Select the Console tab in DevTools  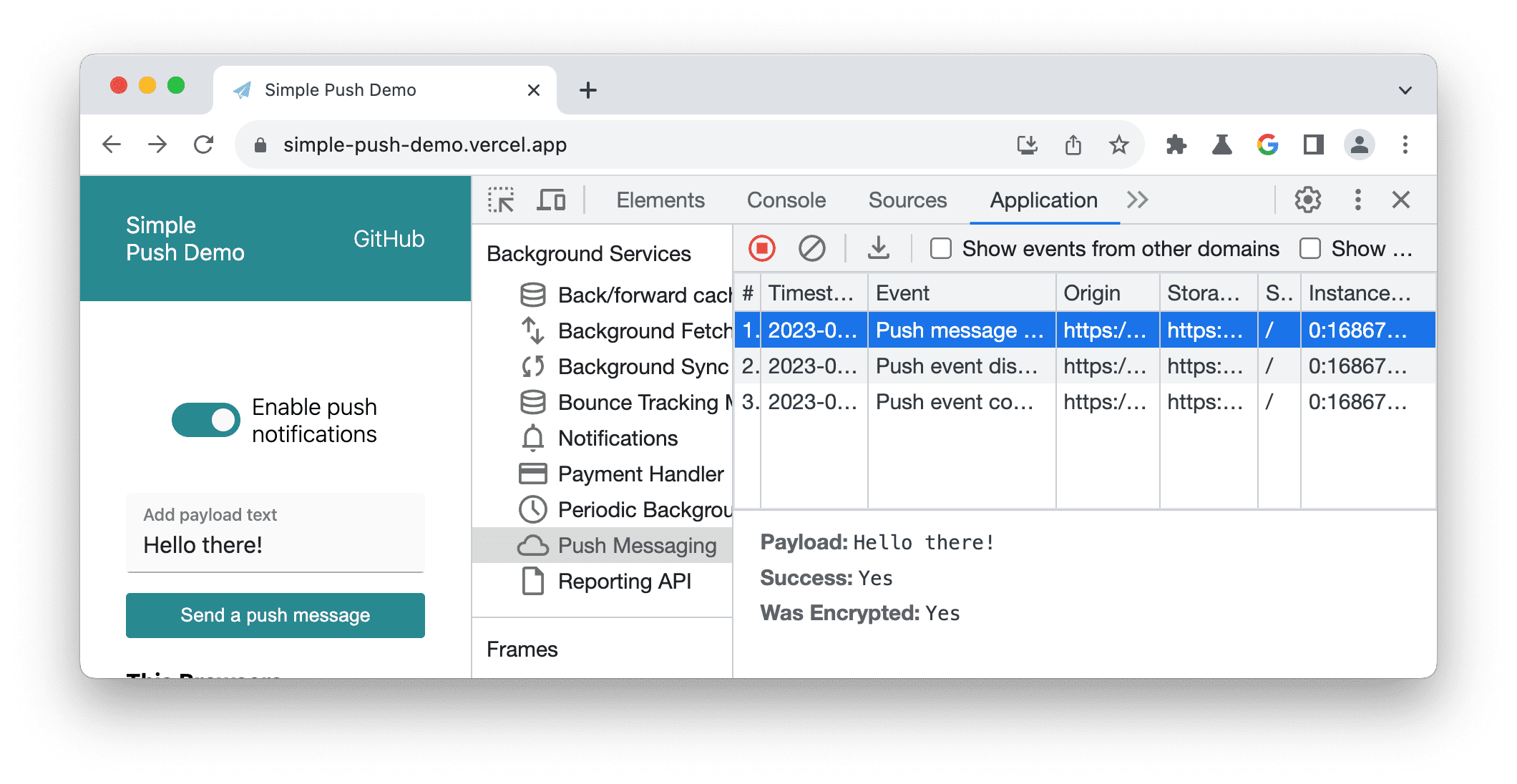[784, 199]
